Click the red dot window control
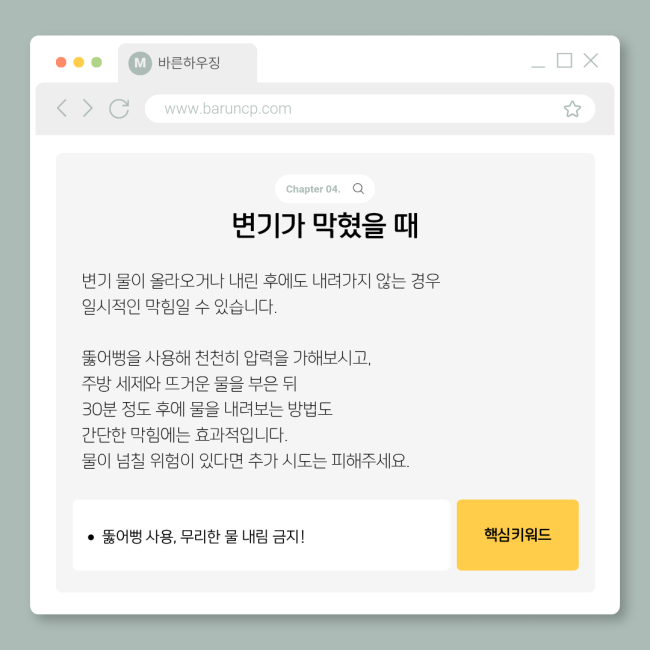Screen dimensions: 650x650 (61, 62)
